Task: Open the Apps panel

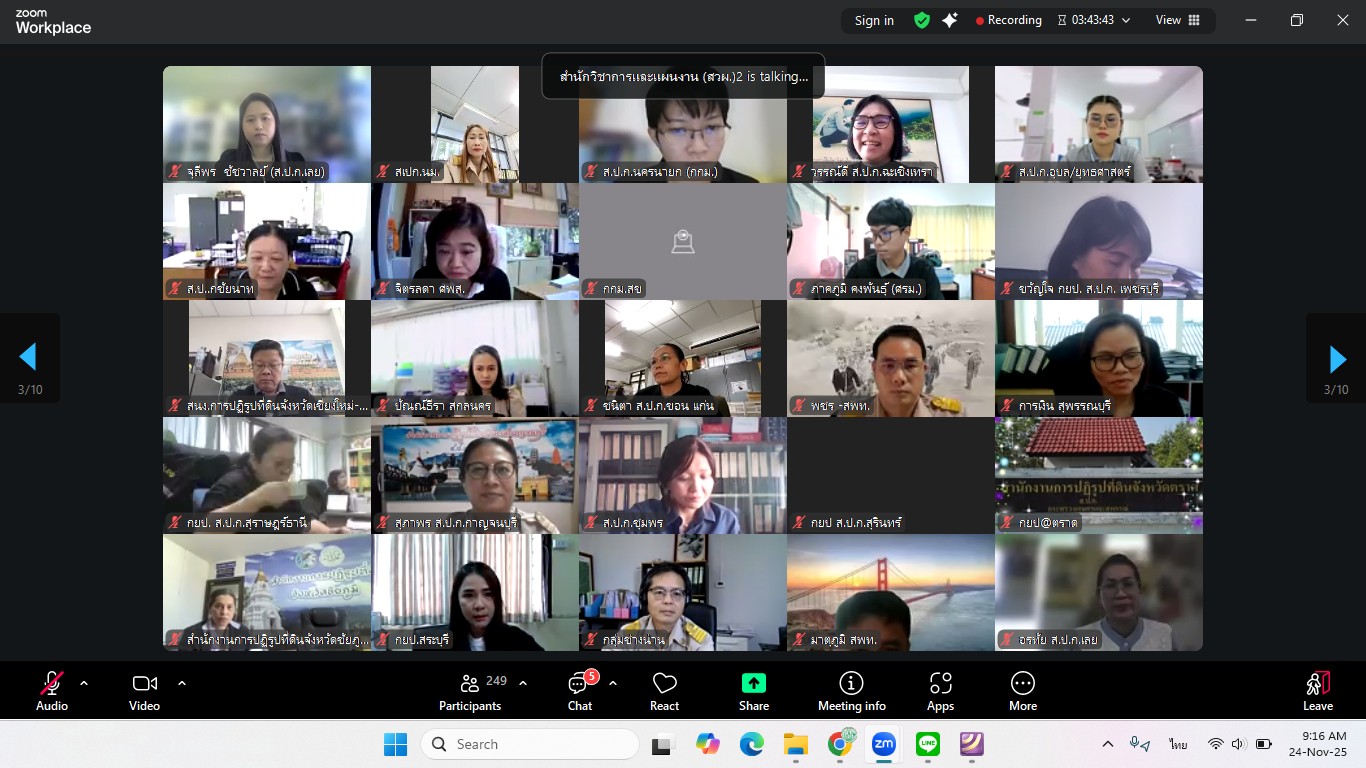Action: coord(940,692)
